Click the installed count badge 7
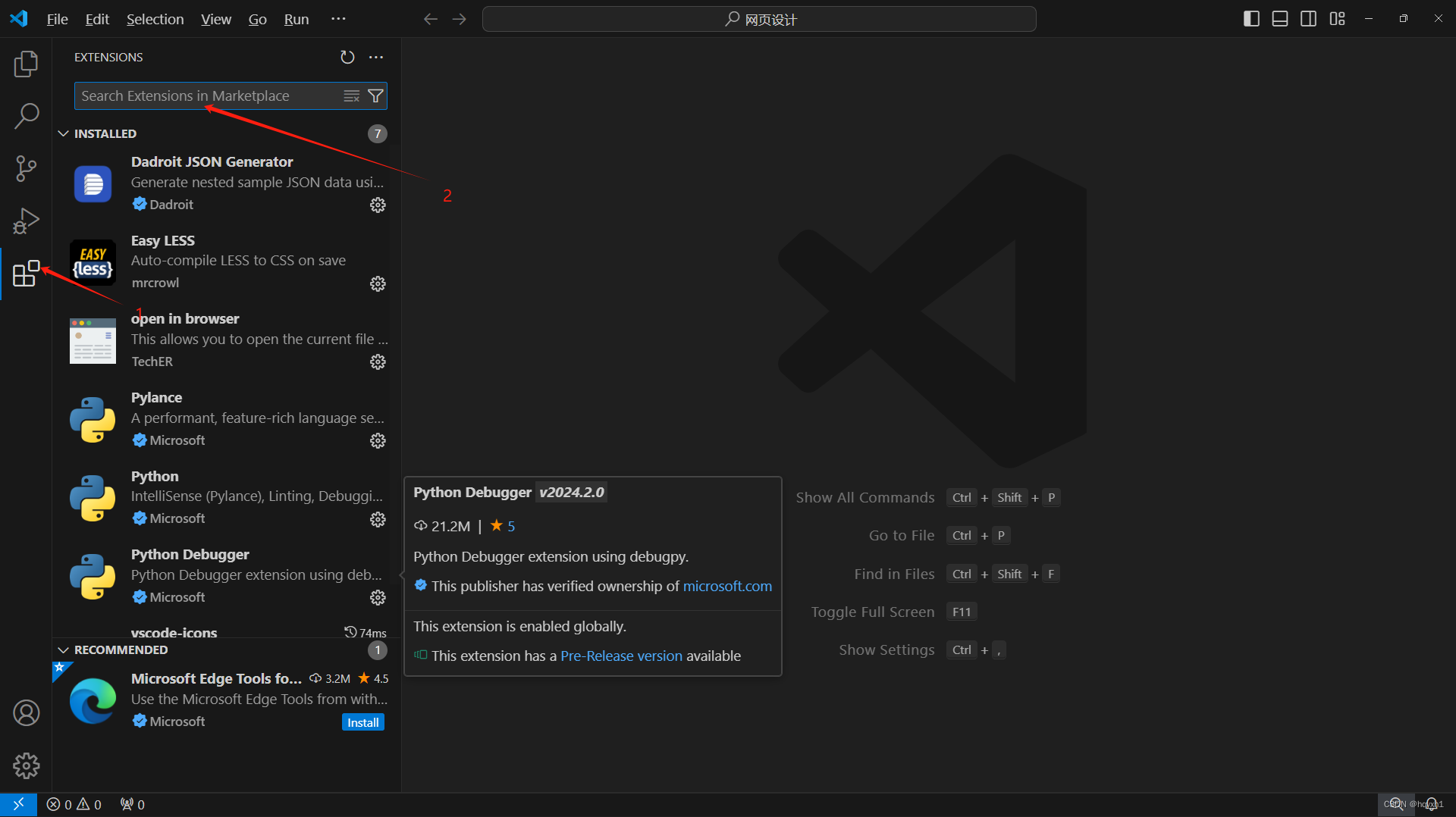The width and height of the screenshot is (1456, 817). pos(378,134)
